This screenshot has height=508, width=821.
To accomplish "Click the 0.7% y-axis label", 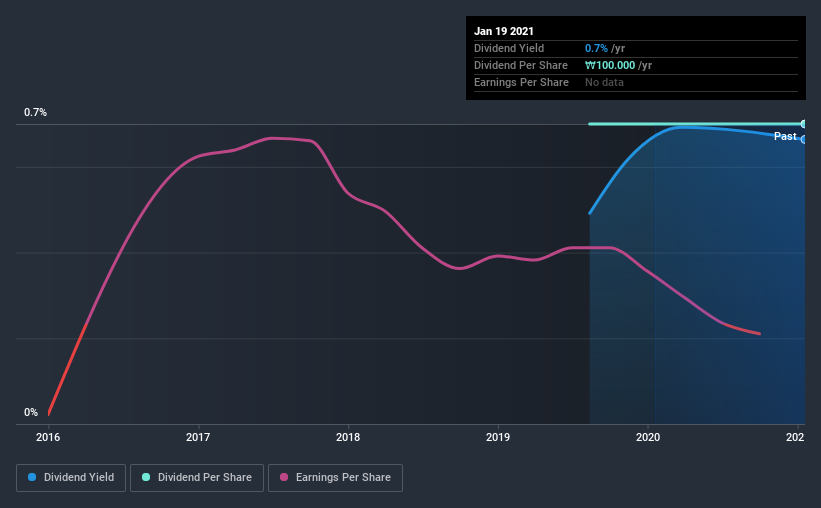I will [35, 112].
